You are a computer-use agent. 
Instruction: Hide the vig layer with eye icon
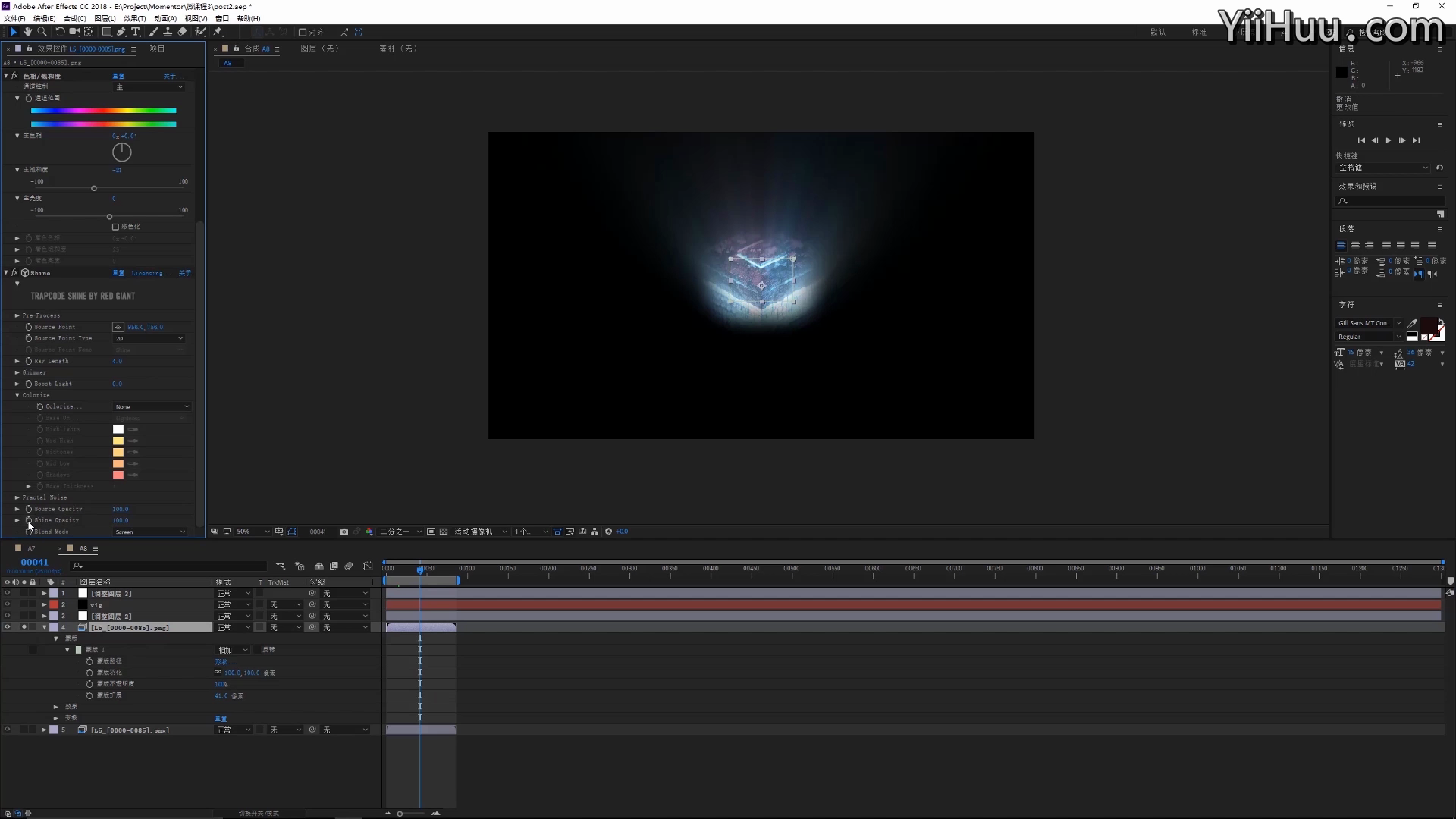click(7, 604)
